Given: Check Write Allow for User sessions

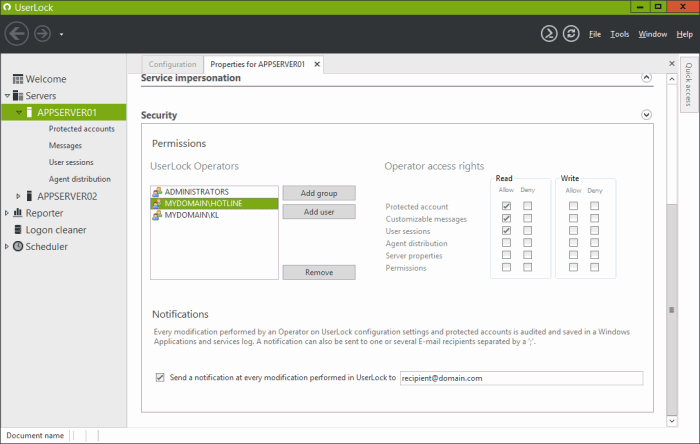Looking at the screenshot, I should coord(573,230).
